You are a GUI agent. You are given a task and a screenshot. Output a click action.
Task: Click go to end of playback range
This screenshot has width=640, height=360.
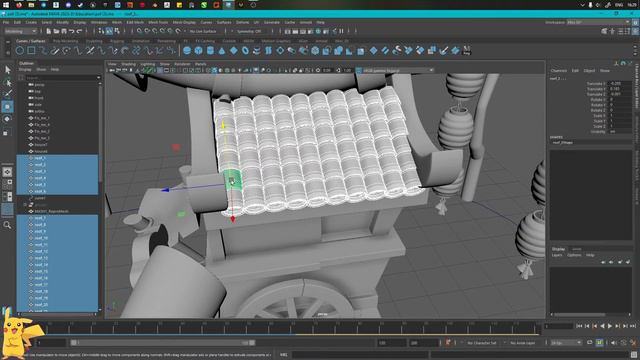click(633, 326)
